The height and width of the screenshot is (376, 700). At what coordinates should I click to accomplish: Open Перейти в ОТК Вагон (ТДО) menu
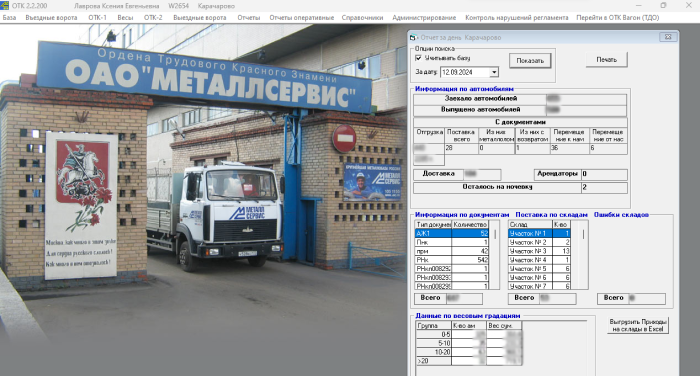pyautogui.click(x=617, y=17)
